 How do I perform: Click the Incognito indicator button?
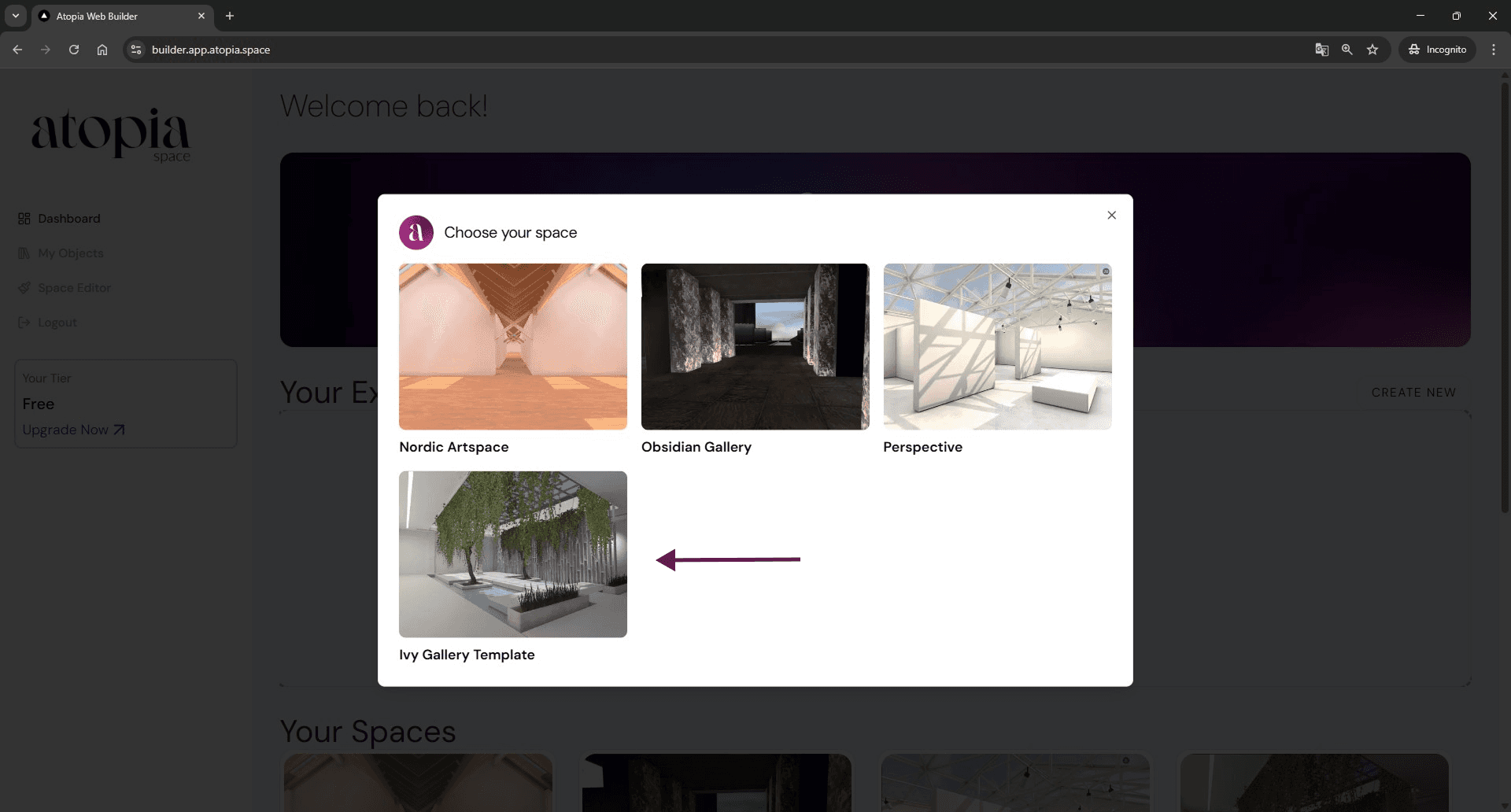tap(1438, 50)
